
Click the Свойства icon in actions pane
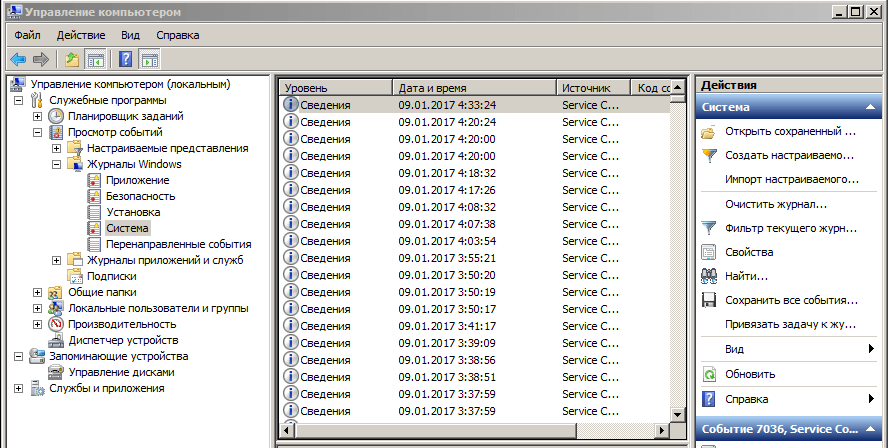tap(709, 252)
